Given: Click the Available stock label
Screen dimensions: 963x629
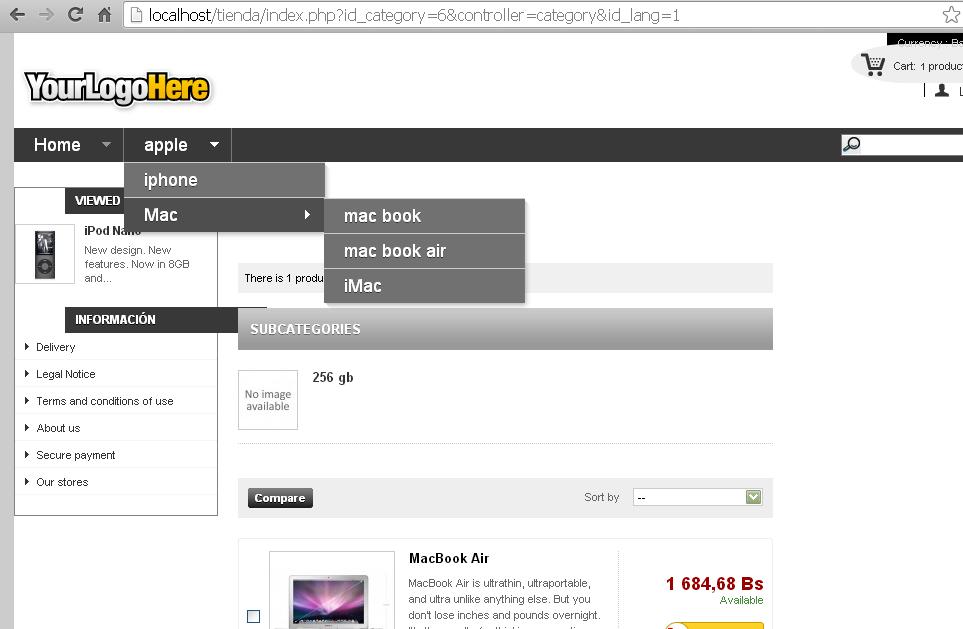Looking at the screenshot, I should click(x=741, y=600).
